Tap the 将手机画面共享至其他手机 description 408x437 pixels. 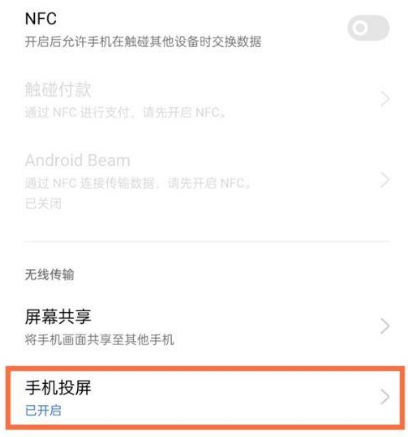pos(99,340)
